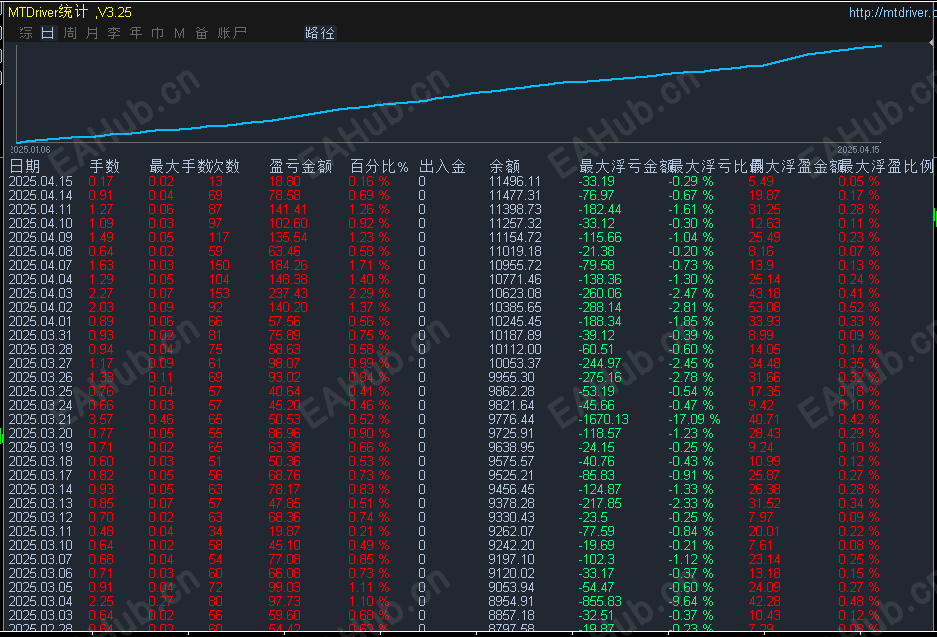937x637 pixels.
Task: Click the balance value 11496.11
Action: pyautogui.click(x=515, y=181)
